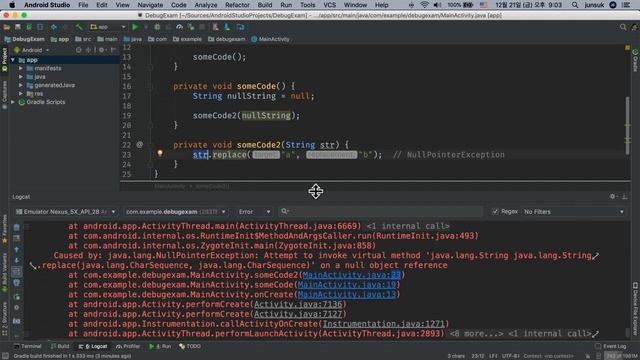Collapse the app module tree node

13,60
